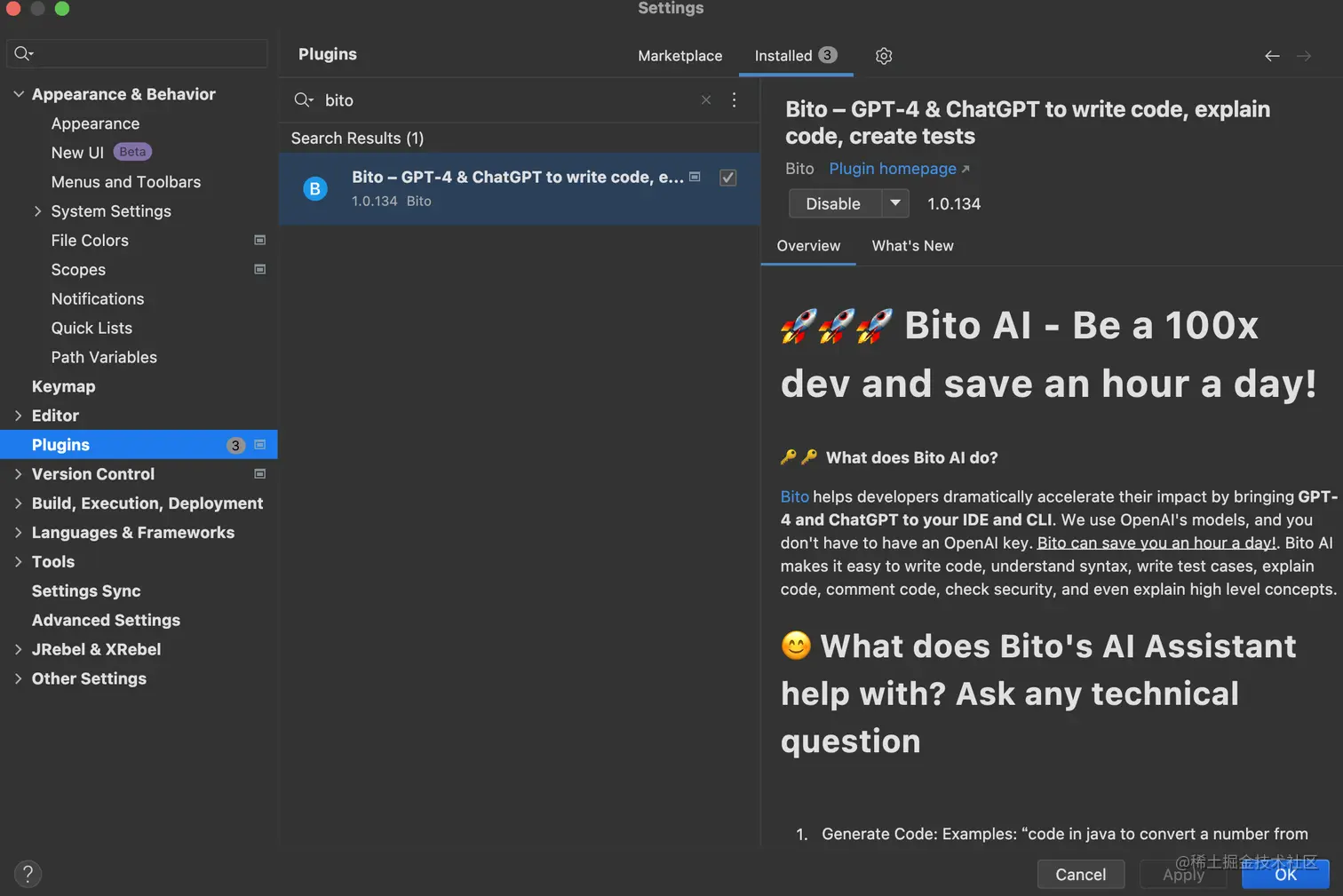Open New UI settings page
This screenshot has width=1343, height=896.
77,153
